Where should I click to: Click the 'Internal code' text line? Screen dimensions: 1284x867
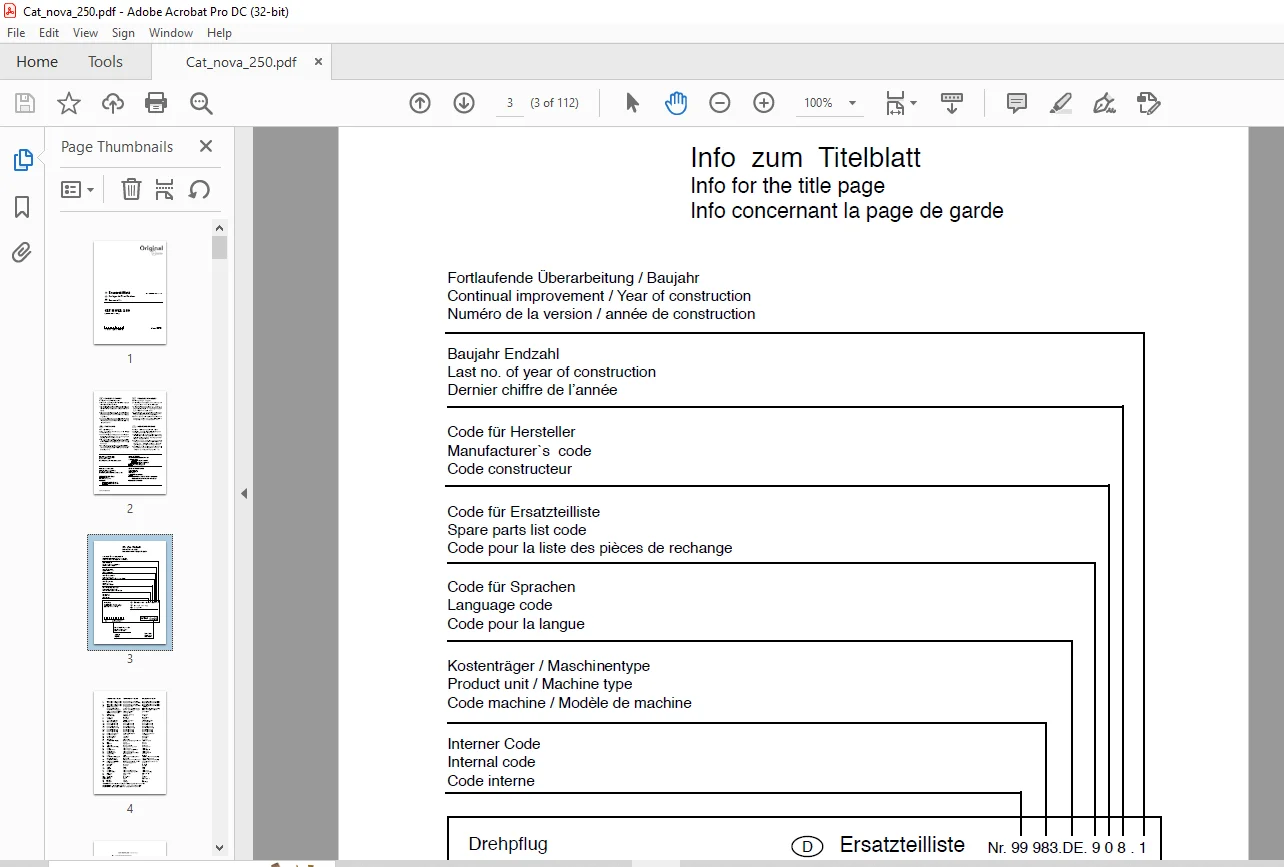click(x=491, y=762)
